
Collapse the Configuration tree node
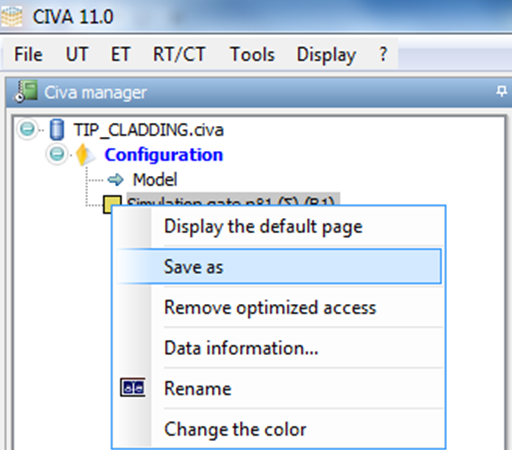(57, 154)
